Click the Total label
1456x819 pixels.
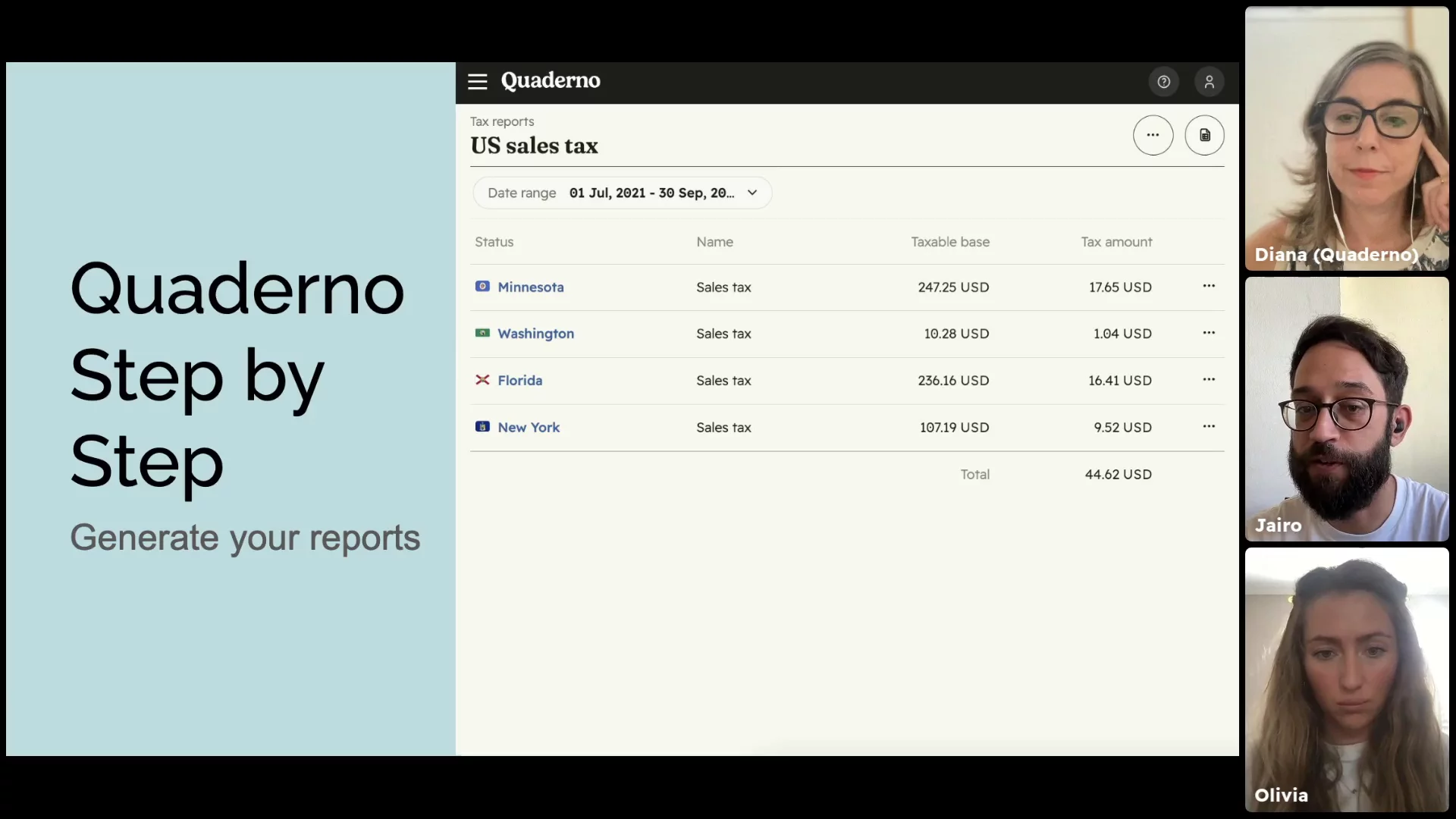(x=974, y=475)
